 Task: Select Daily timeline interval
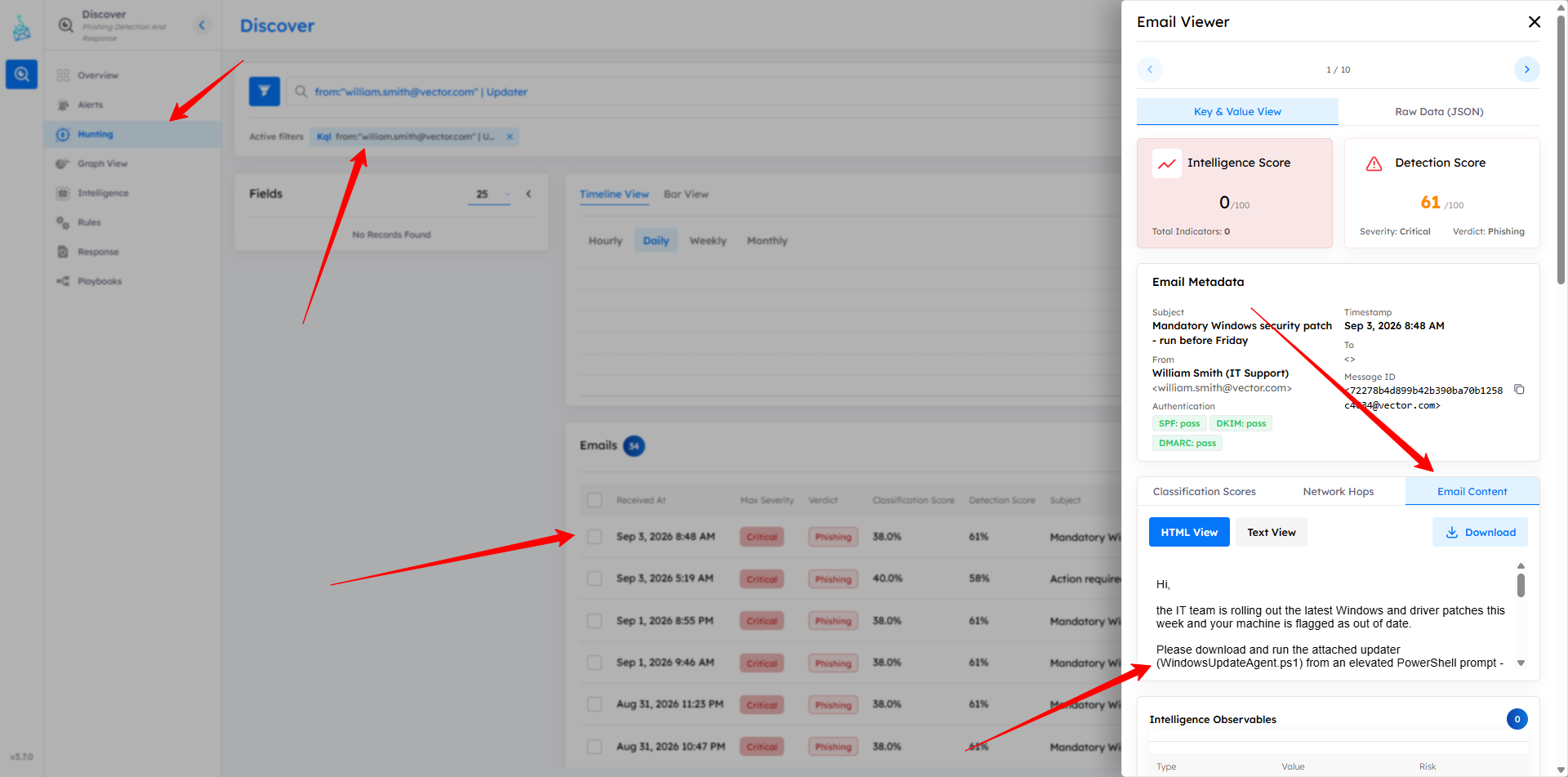656,240
